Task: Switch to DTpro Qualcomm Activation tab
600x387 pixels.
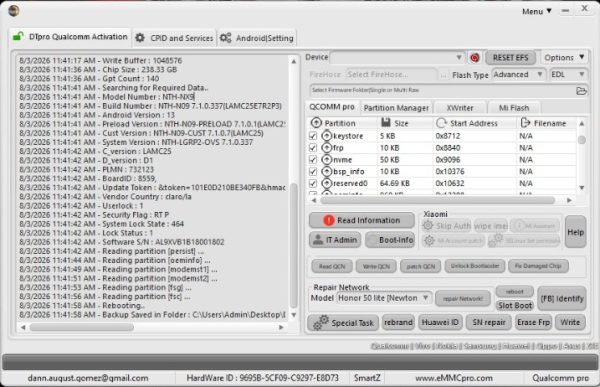Action: [70, 37]
